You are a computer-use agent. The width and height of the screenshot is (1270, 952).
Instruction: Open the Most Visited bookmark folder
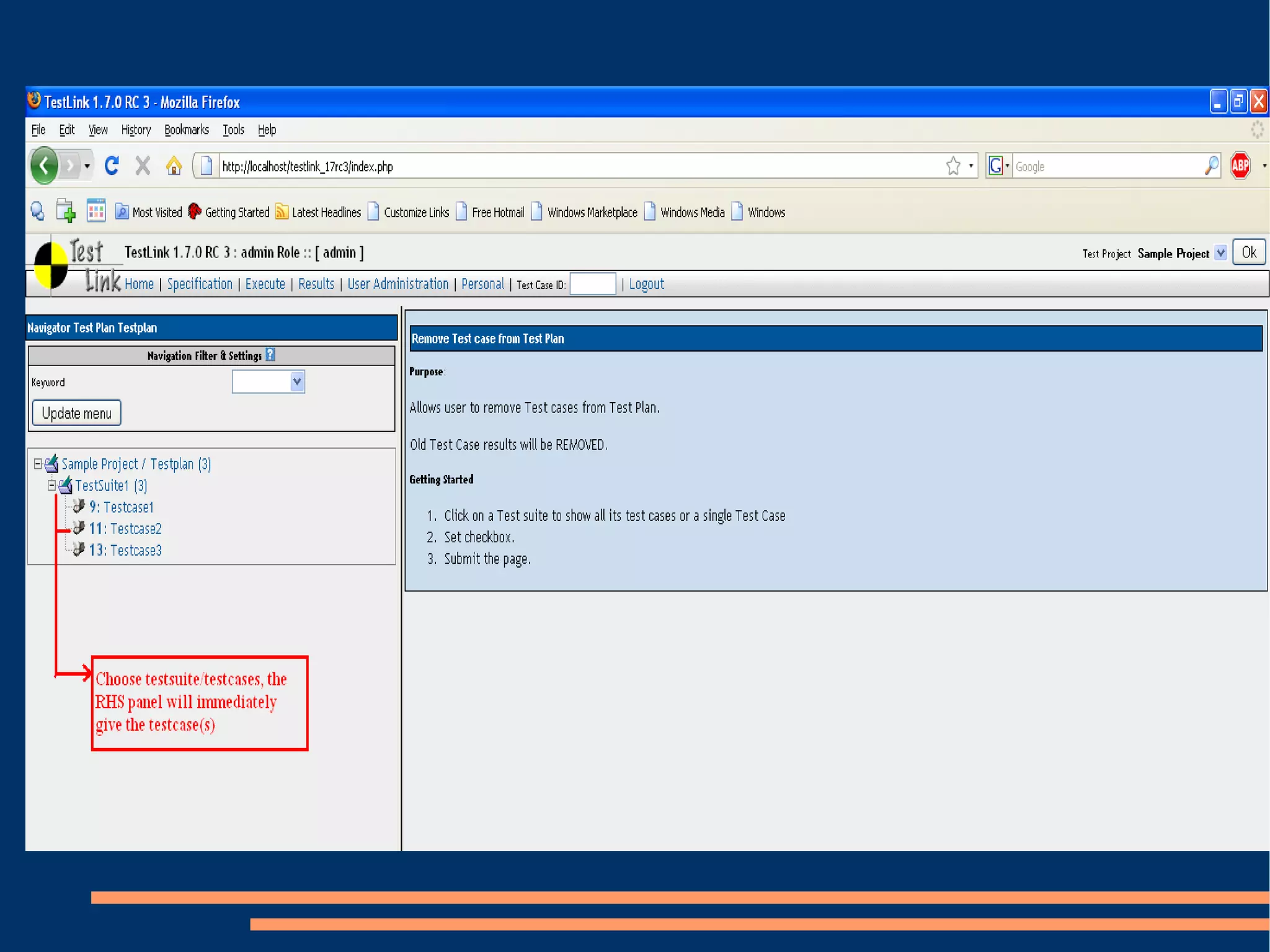point(149,212)
